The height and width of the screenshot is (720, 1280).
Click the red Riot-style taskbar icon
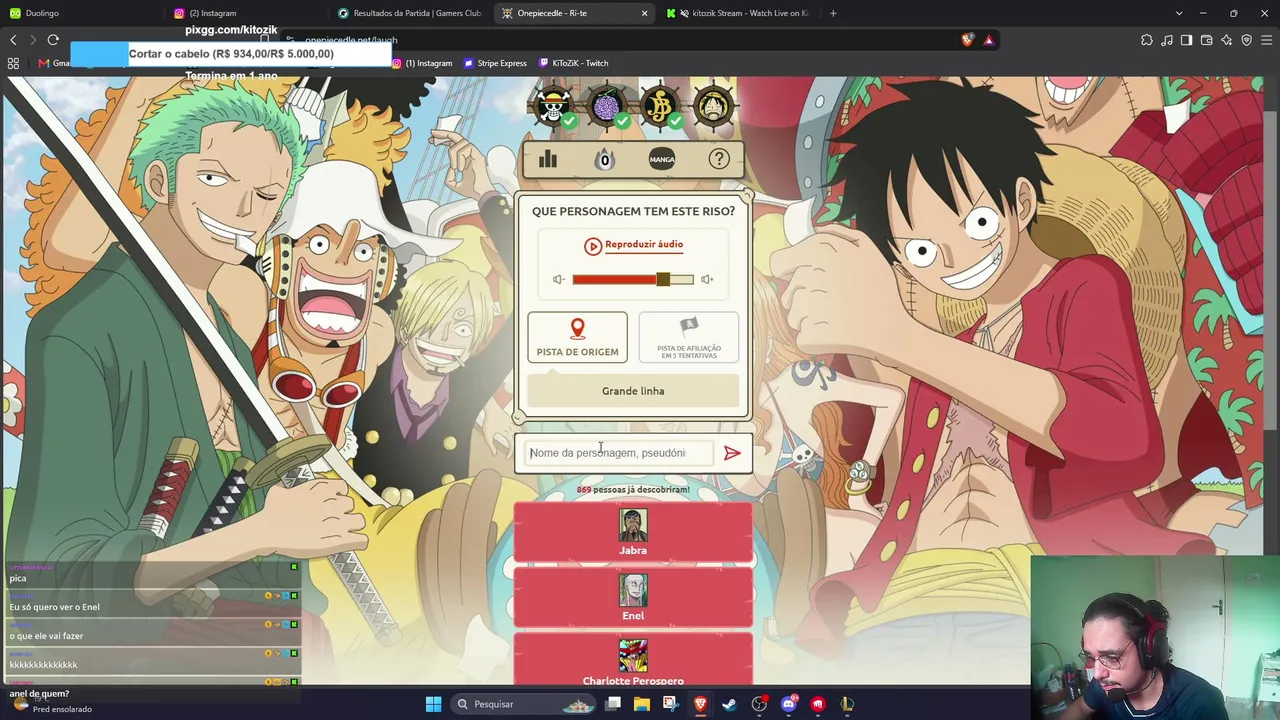click(818, 704)
